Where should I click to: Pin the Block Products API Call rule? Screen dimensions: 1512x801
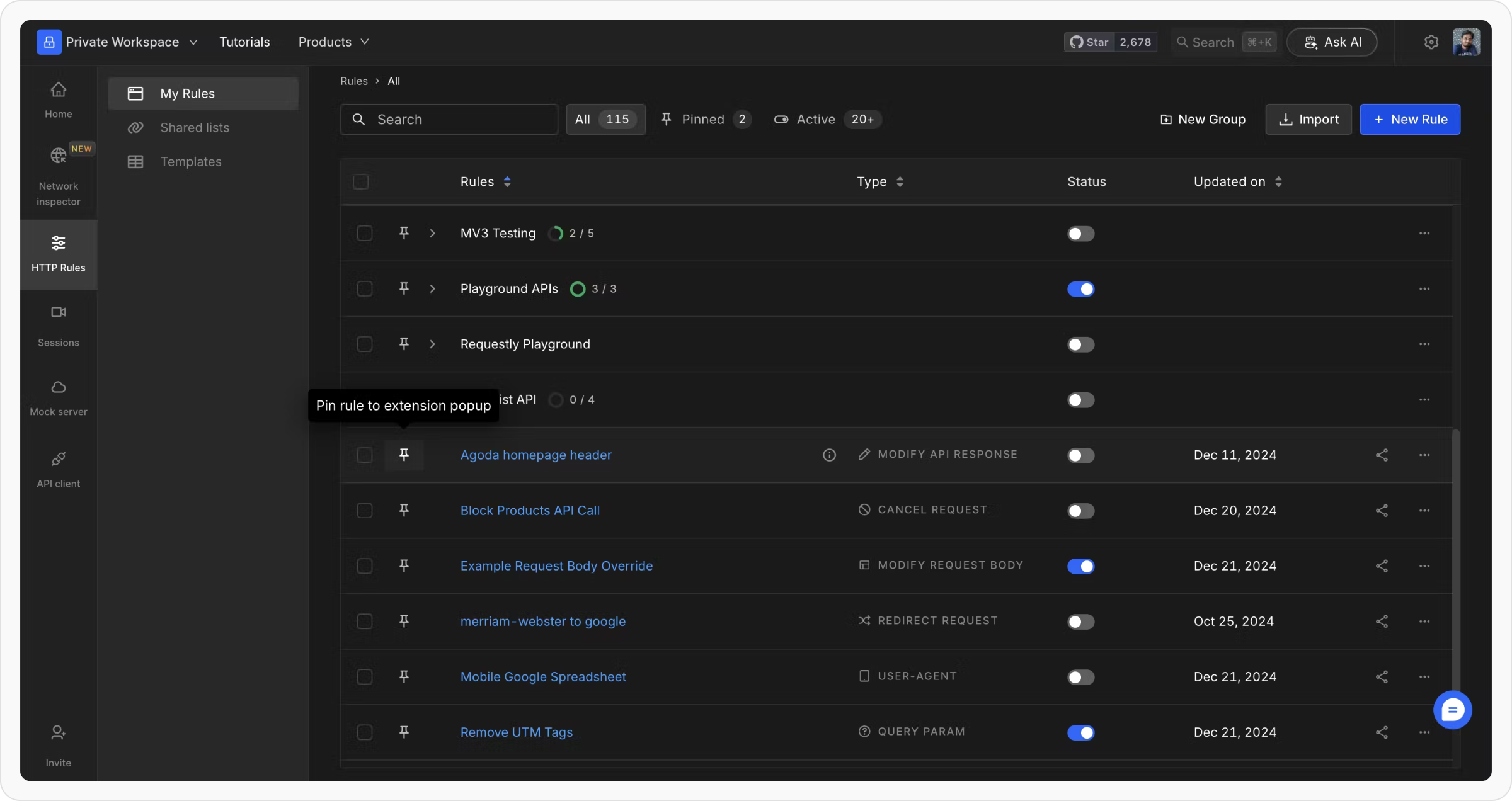pos(404,510)
